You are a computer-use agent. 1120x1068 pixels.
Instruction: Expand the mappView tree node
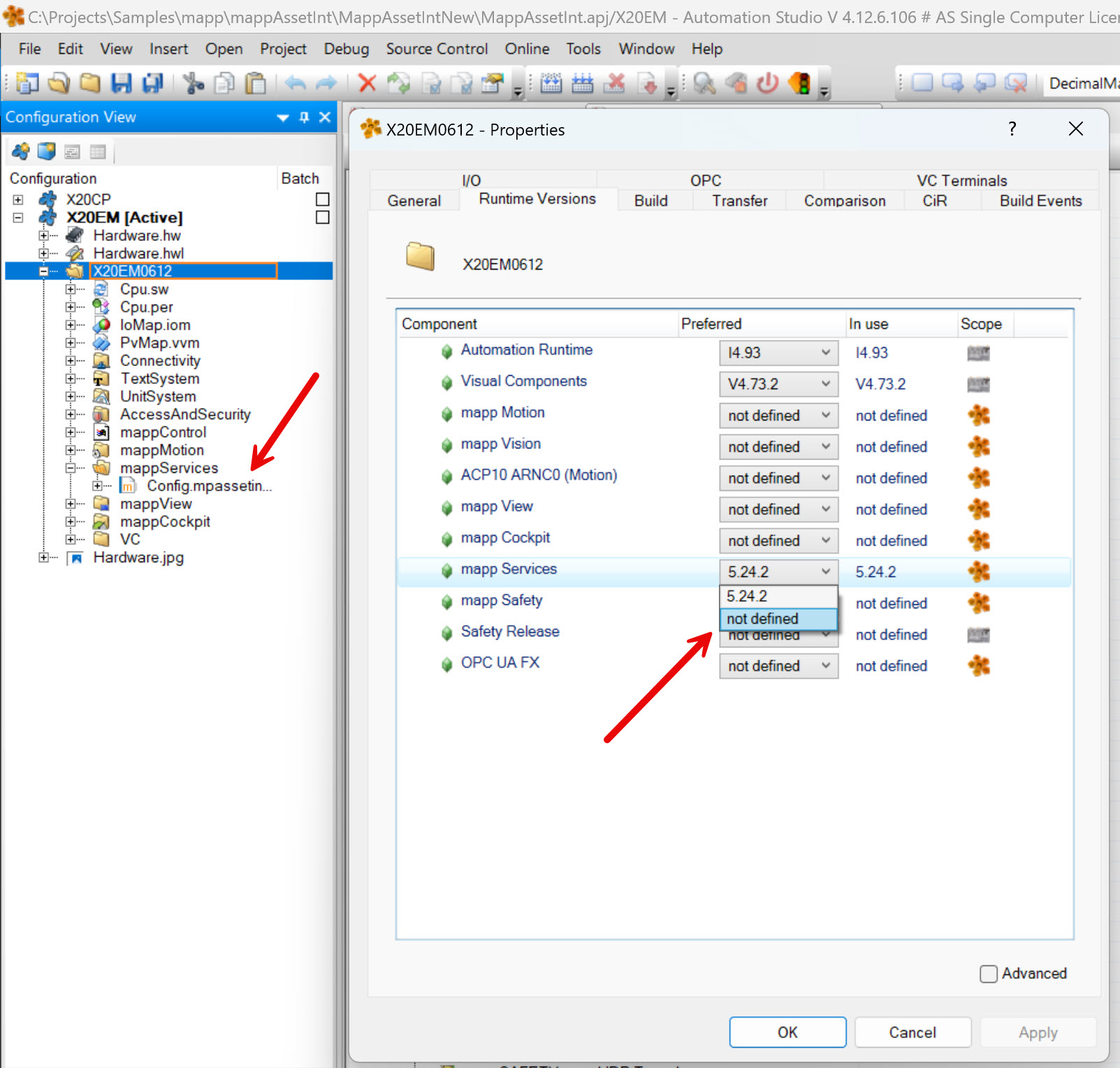point(71,504)
